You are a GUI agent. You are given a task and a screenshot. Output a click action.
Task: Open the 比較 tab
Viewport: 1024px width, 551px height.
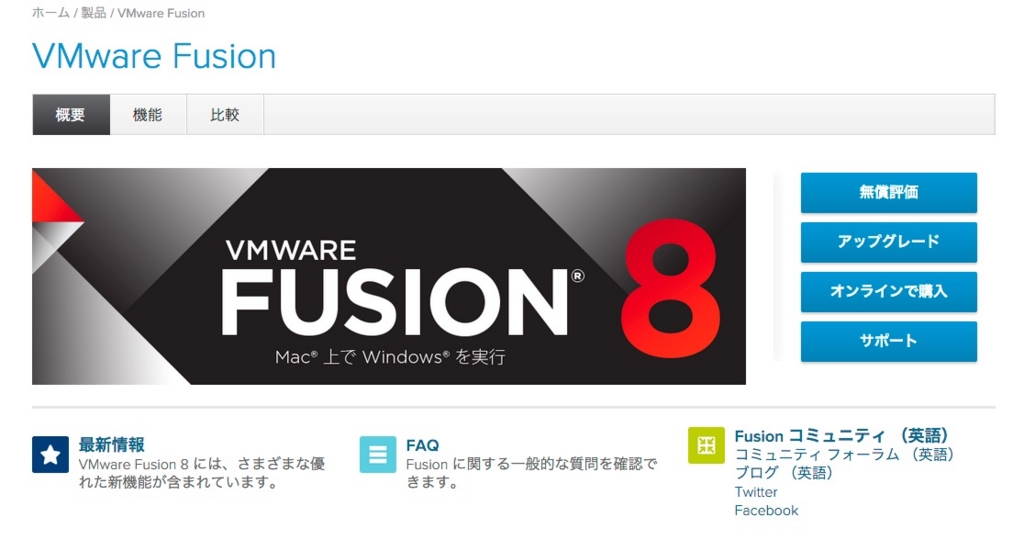click(x=225, y=115)
